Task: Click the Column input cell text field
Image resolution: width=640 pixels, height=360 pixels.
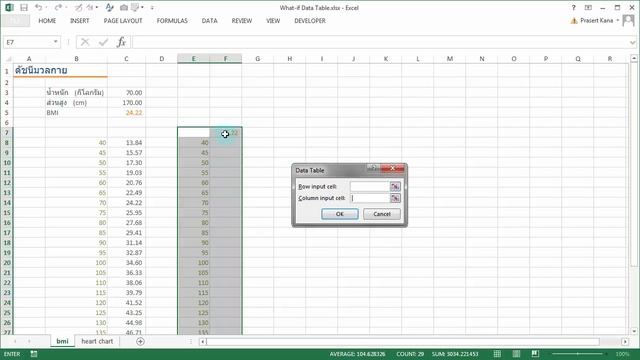Action: (x=369, y=198)
